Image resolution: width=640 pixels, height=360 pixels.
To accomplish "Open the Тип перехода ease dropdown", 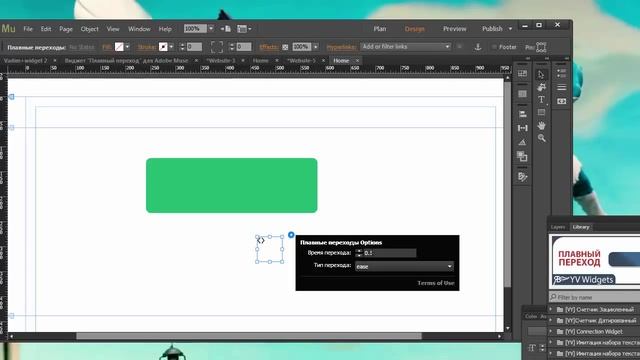I will tap(404, 267).
